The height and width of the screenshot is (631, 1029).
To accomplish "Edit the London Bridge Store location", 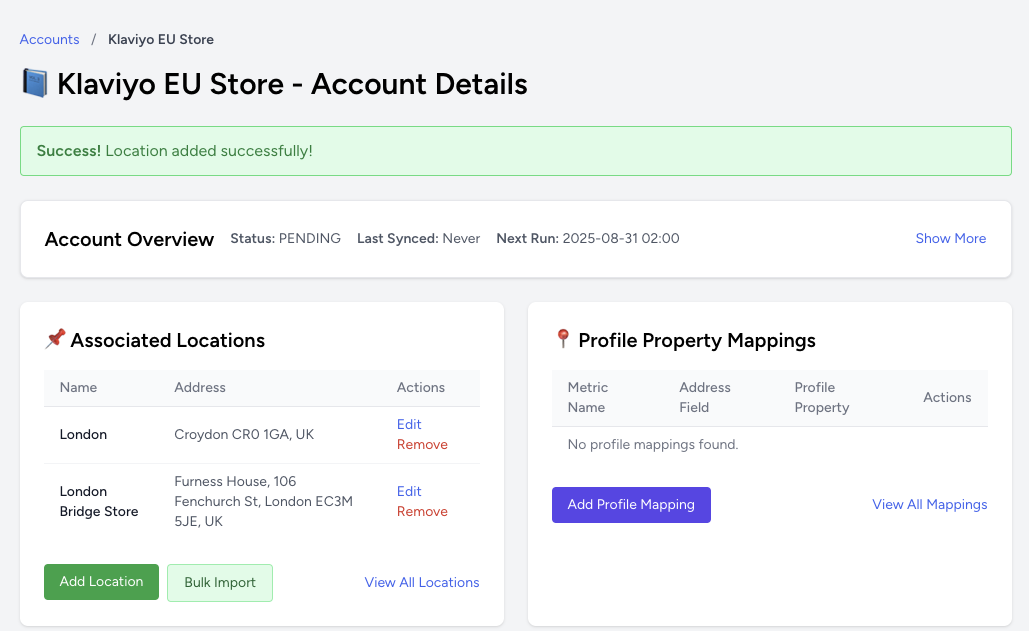I will (x=409, y=492).
